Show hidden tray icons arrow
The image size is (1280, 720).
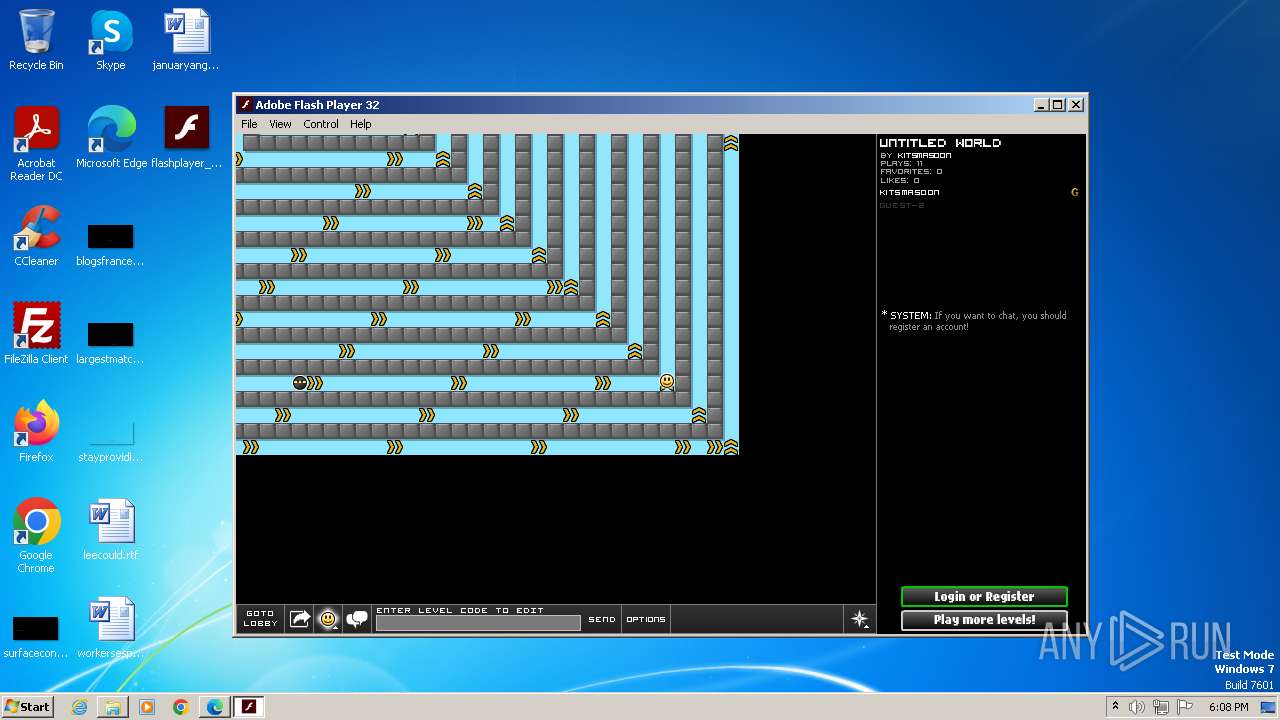click(x=1115, y=707)
